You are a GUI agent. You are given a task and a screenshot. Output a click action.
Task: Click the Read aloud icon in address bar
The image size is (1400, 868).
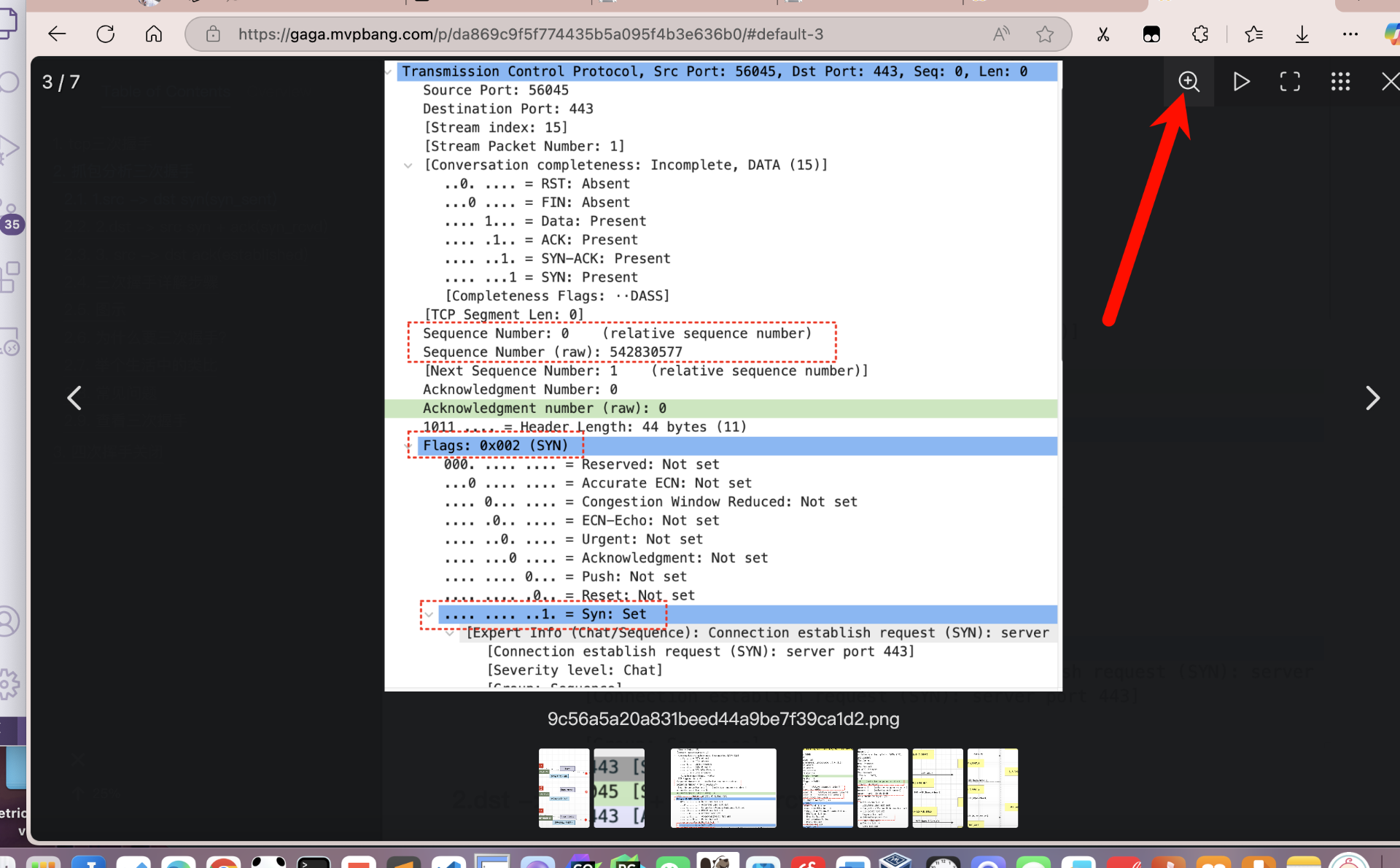pyautogui.click(x=1000, y=34)
